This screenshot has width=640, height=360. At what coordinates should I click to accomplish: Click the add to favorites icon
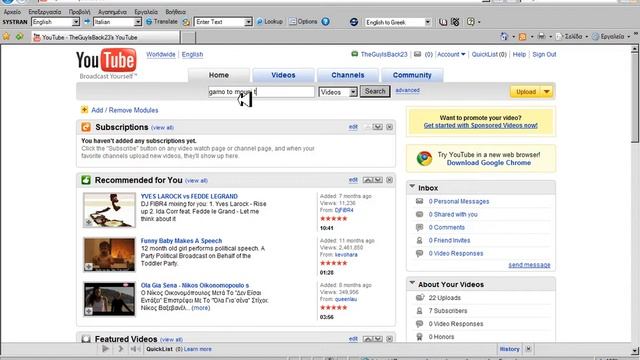[19, 37]
